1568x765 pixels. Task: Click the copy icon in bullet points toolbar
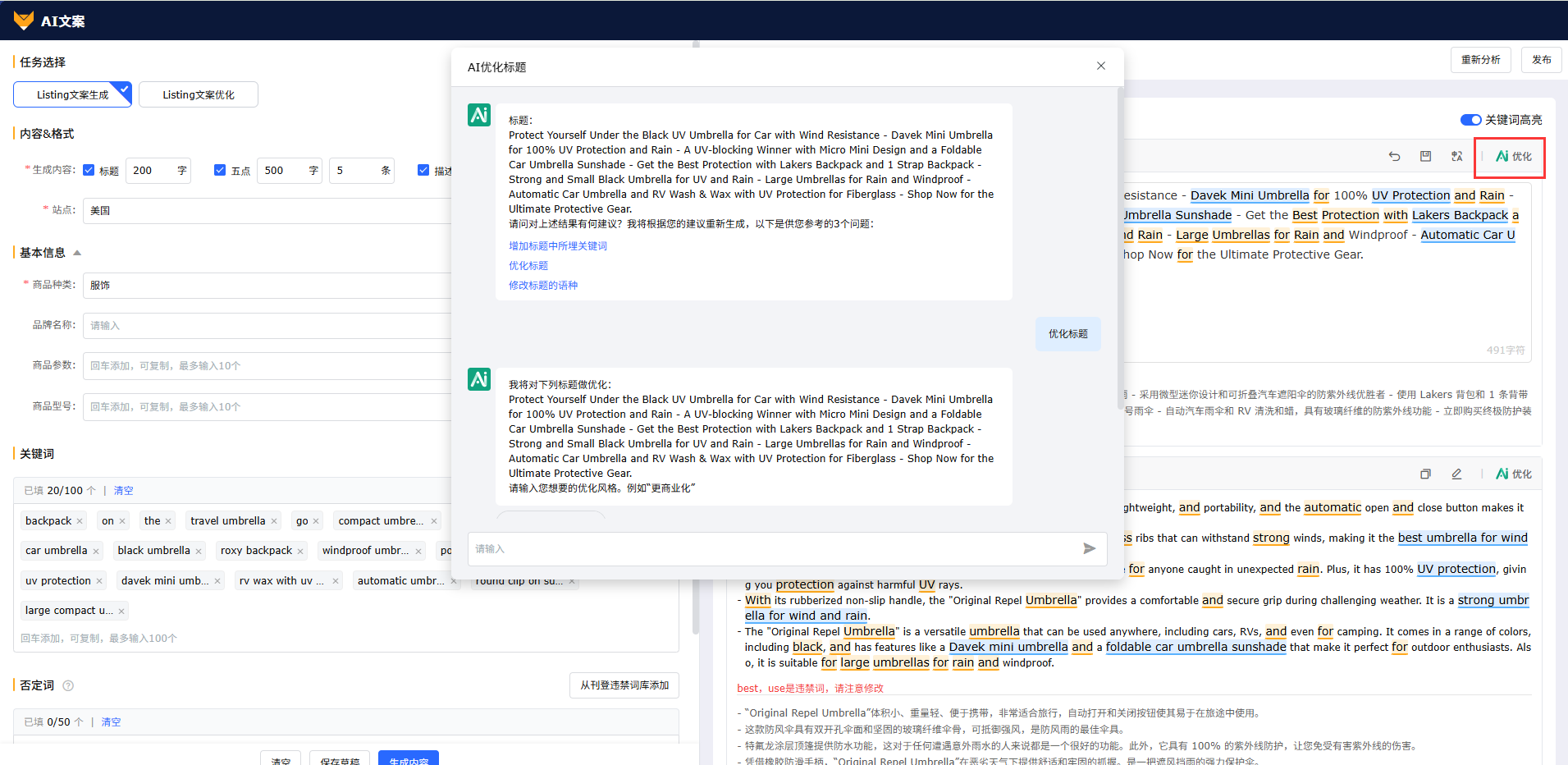[1425, 474]
